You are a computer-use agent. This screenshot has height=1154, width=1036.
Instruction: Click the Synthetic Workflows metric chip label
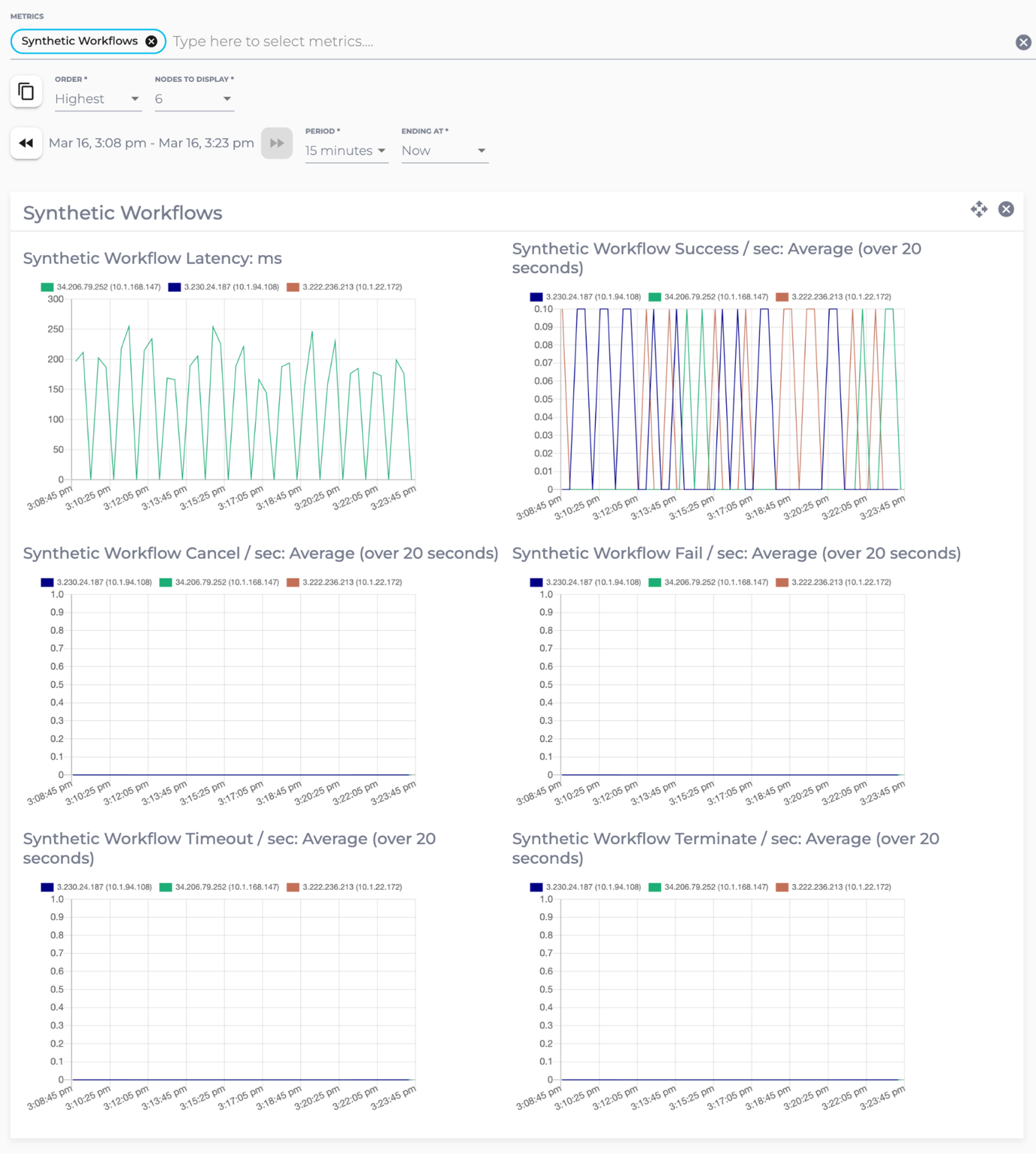pyautogui.click(x=80, y=41)
